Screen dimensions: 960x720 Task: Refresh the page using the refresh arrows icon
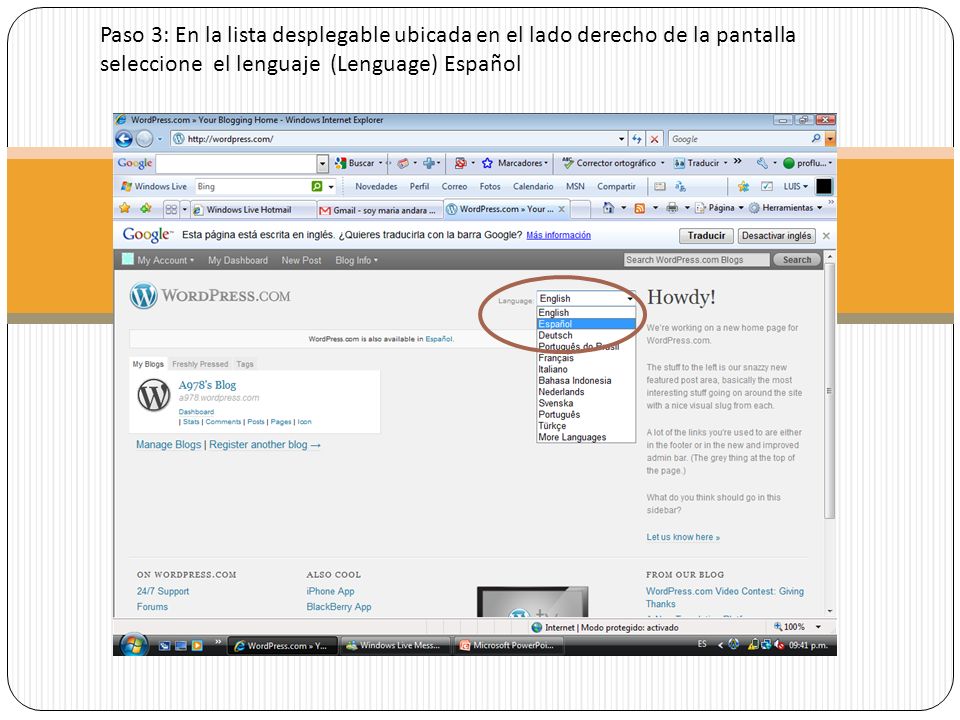637,139
